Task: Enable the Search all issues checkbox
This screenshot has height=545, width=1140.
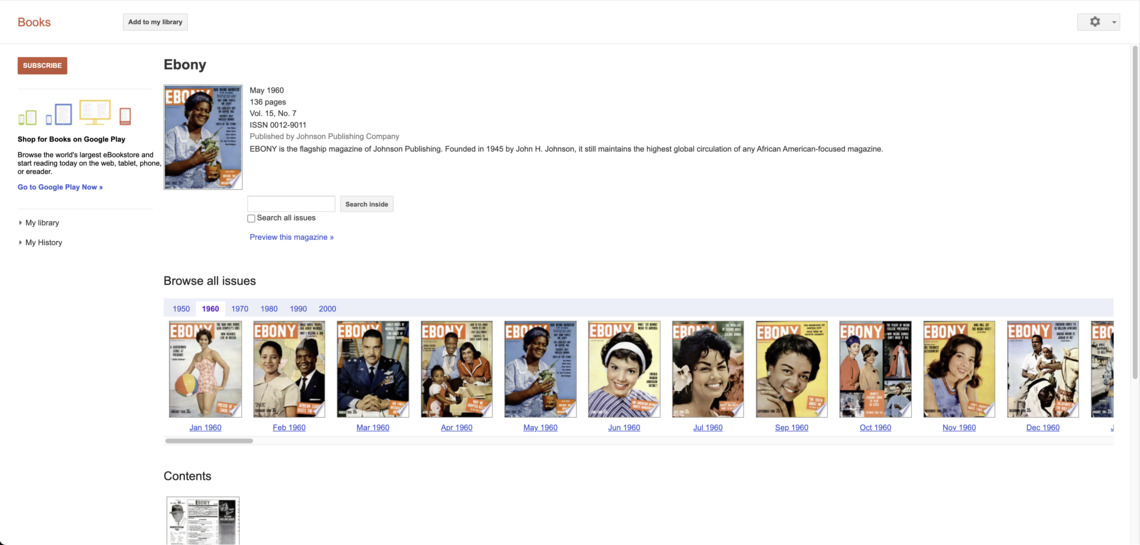Action: pyautogui.click(x=251, y=218)
